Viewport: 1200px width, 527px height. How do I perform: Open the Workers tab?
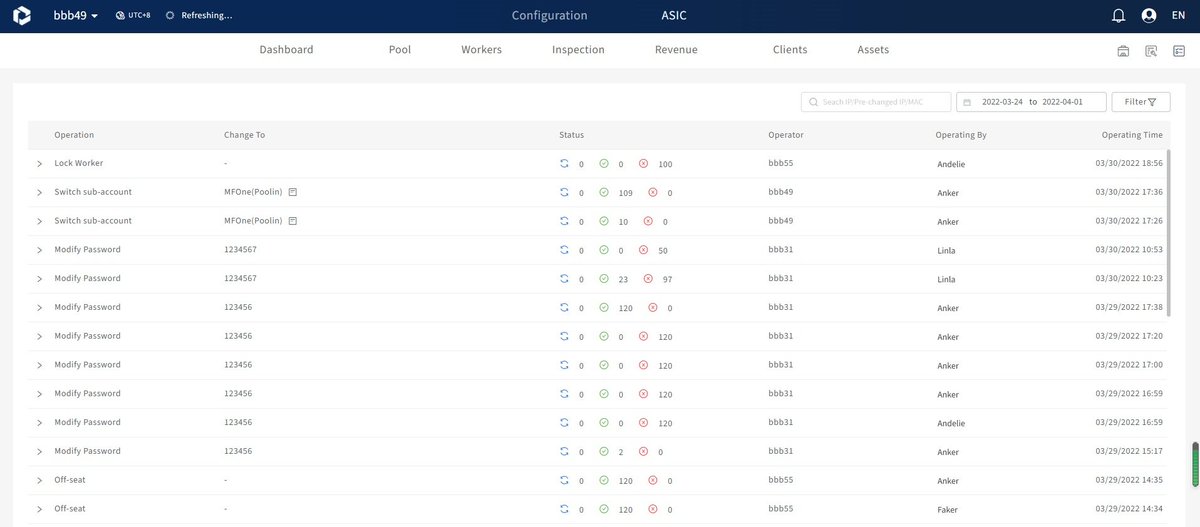tap(481, 49)
